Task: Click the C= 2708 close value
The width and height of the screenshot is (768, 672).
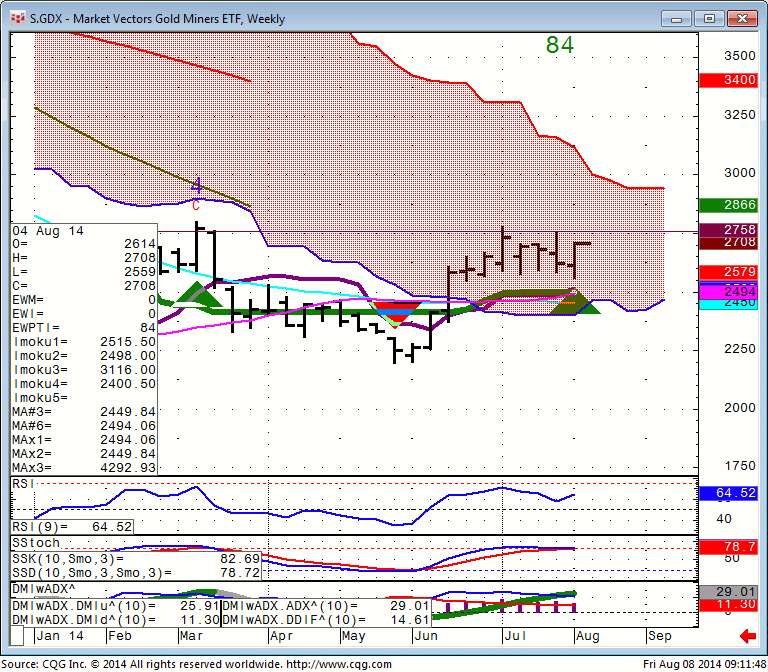Action: coord(84,286)
